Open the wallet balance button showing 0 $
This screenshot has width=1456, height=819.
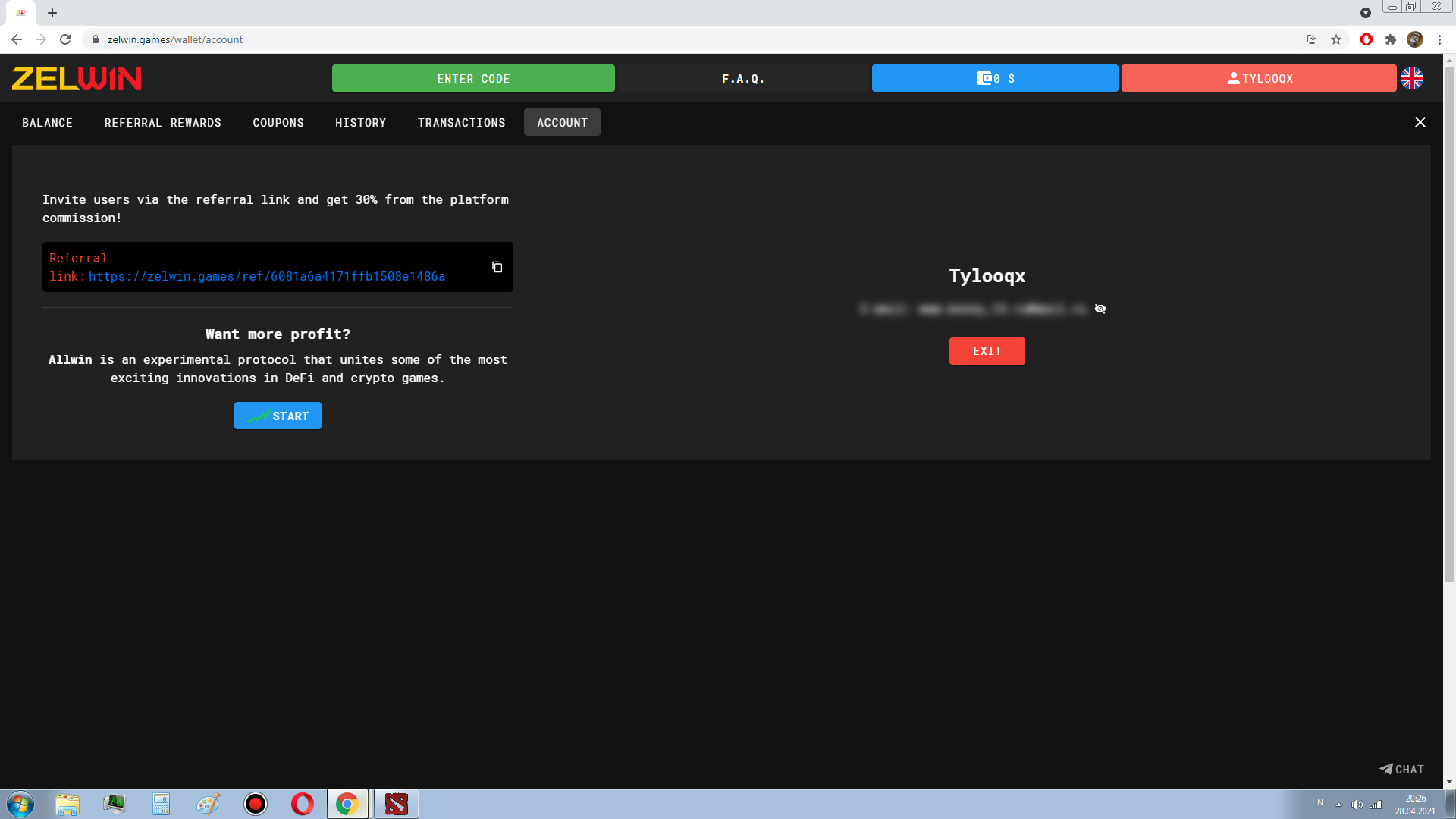coord(995,78)
